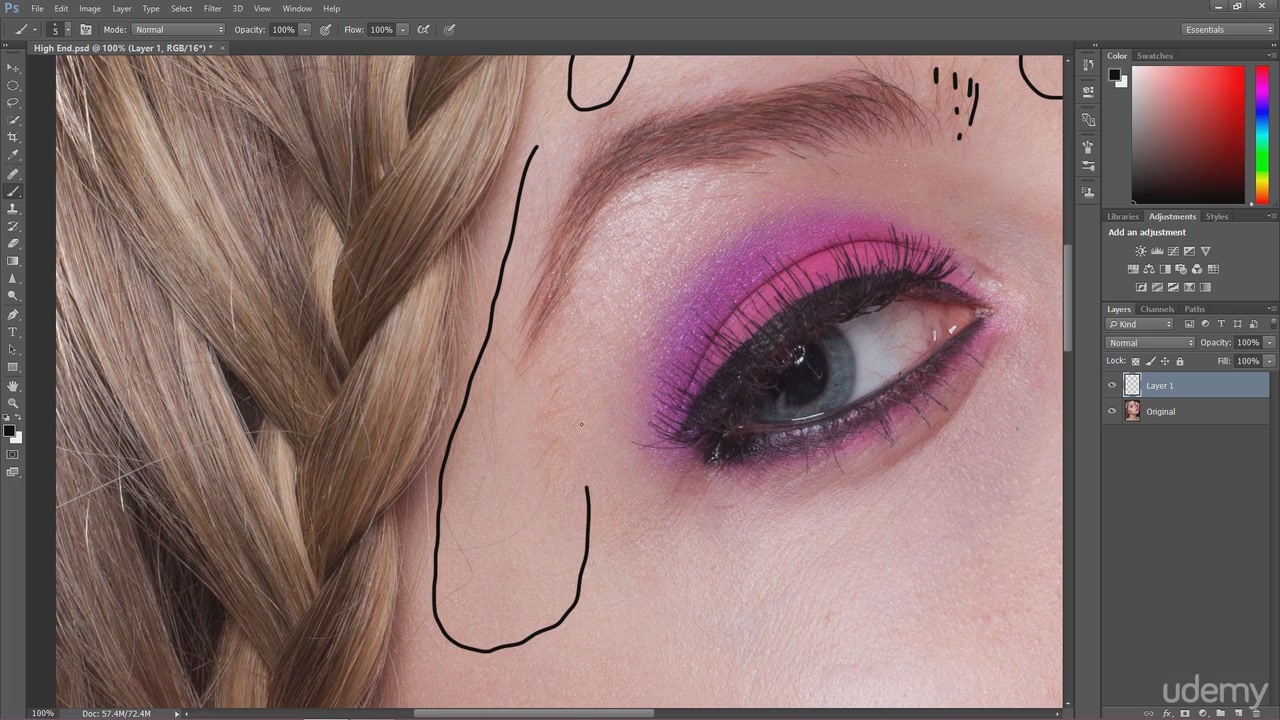Screen dimensions: 1280x720
Task: Open the layer Fill dropdown arrow
Action: tap(1269, 361)
